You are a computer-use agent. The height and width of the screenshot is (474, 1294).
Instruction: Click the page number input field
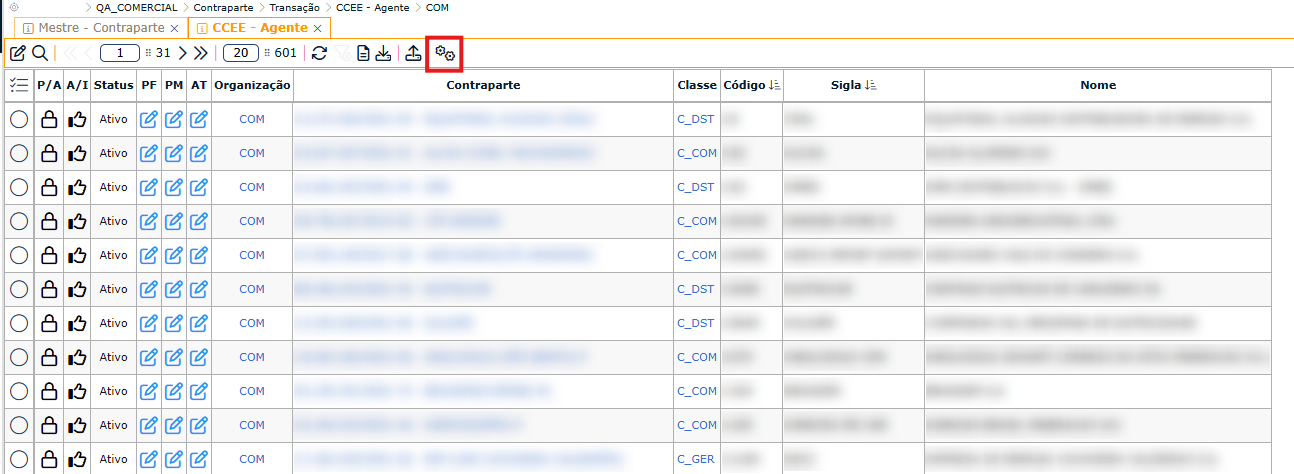pyautogui.click(x=119, y=53)
